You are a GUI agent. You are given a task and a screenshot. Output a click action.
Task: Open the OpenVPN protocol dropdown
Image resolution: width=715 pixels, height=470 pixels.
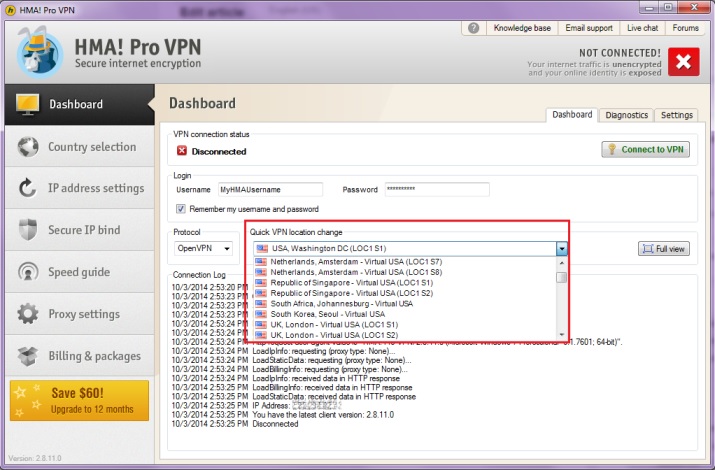(x=203, y=248)
